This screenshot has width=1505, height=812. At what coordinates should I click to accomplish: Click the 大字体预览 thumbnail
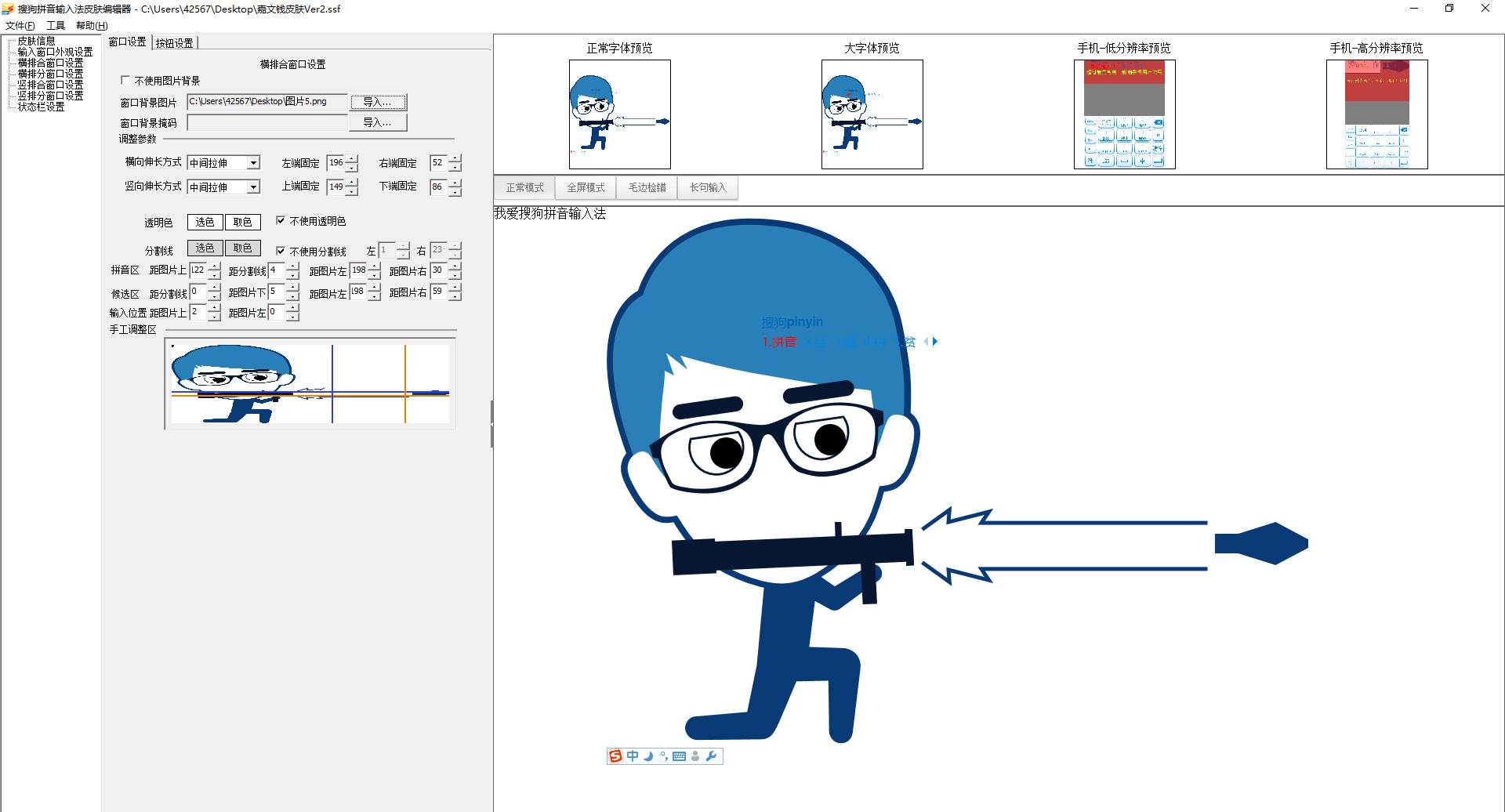[x=872, y=114]
